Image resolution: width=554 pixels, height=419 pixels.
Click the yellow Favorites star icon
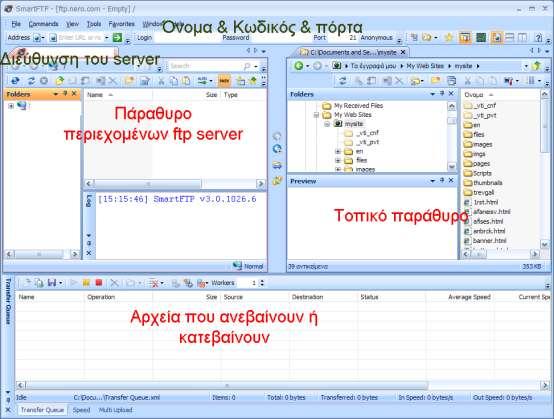(449, 37)
